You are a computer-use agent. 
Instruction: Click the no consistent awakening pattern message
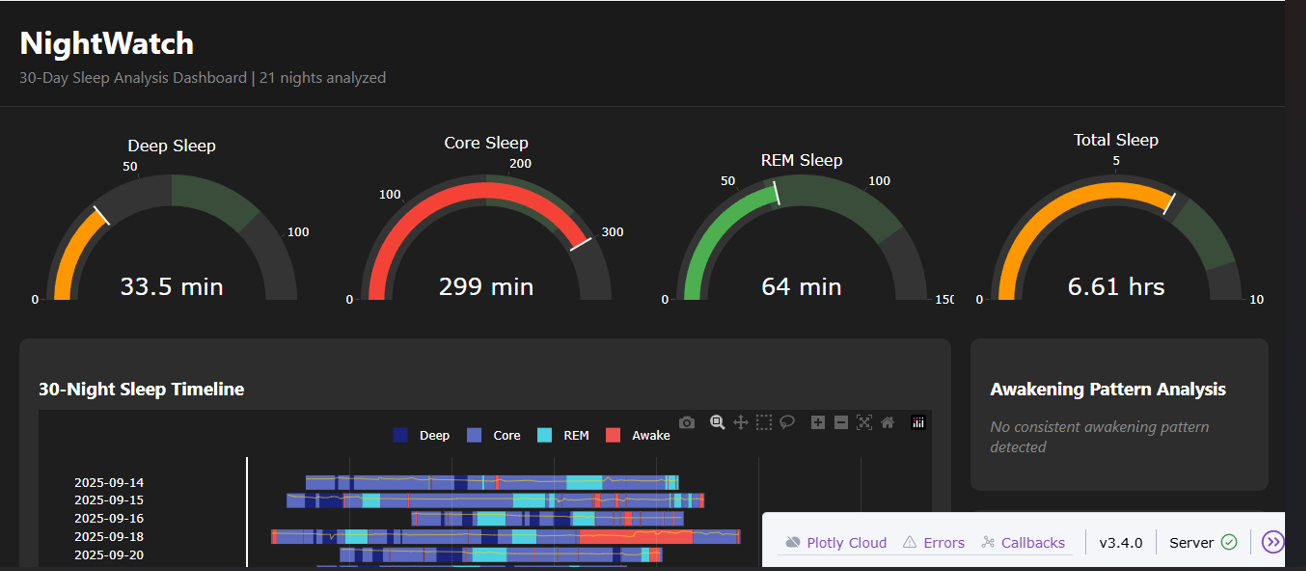tap(1099, 437)
